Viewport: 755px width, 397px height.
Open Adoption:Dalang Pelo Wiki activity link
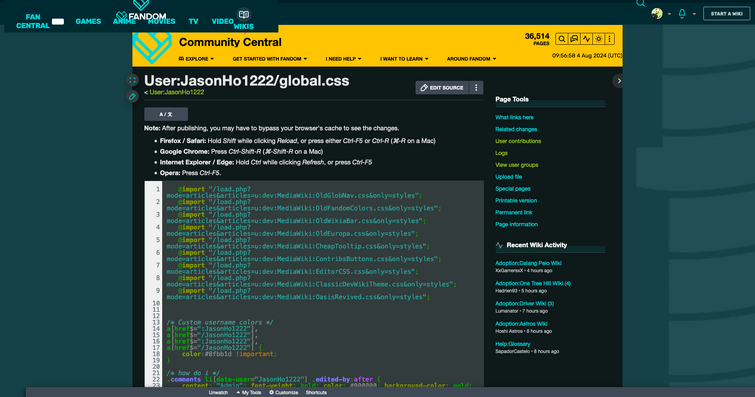(x=528, y=263)
